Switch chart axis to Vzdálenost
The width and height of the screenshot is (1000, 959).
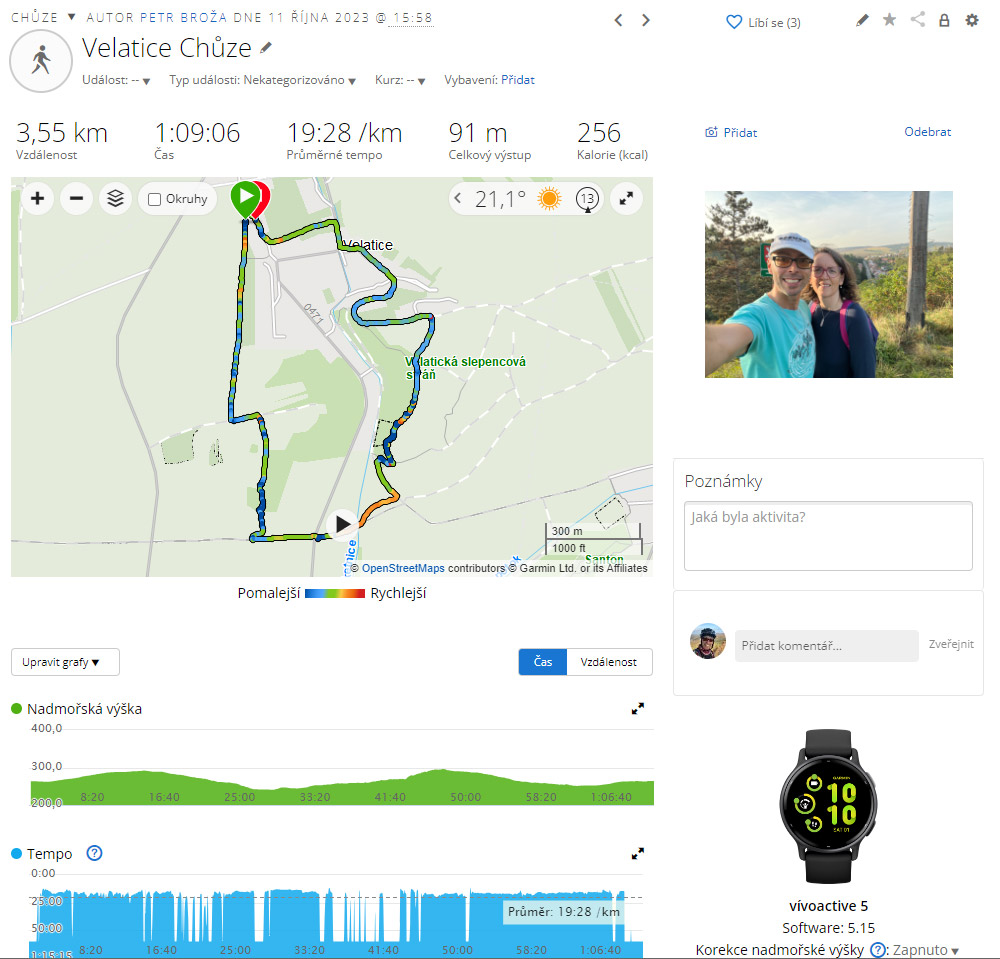608,662
